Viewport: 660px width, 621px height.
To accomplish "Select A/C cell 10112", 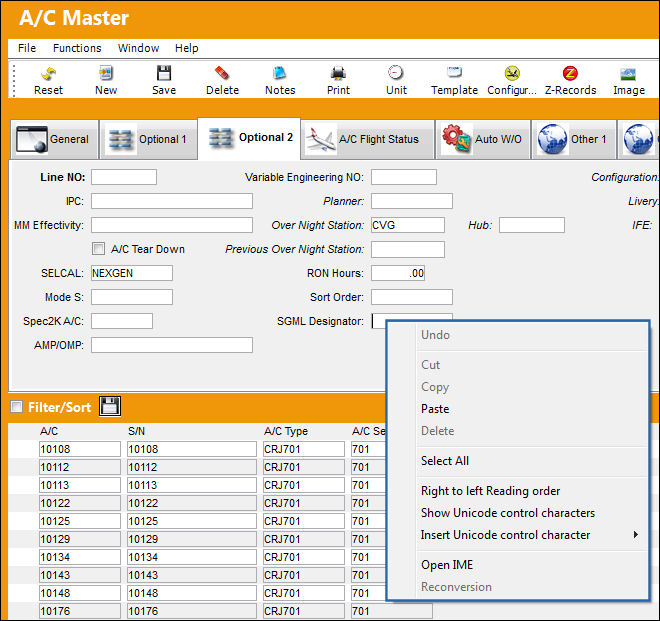I will [80, 467].
